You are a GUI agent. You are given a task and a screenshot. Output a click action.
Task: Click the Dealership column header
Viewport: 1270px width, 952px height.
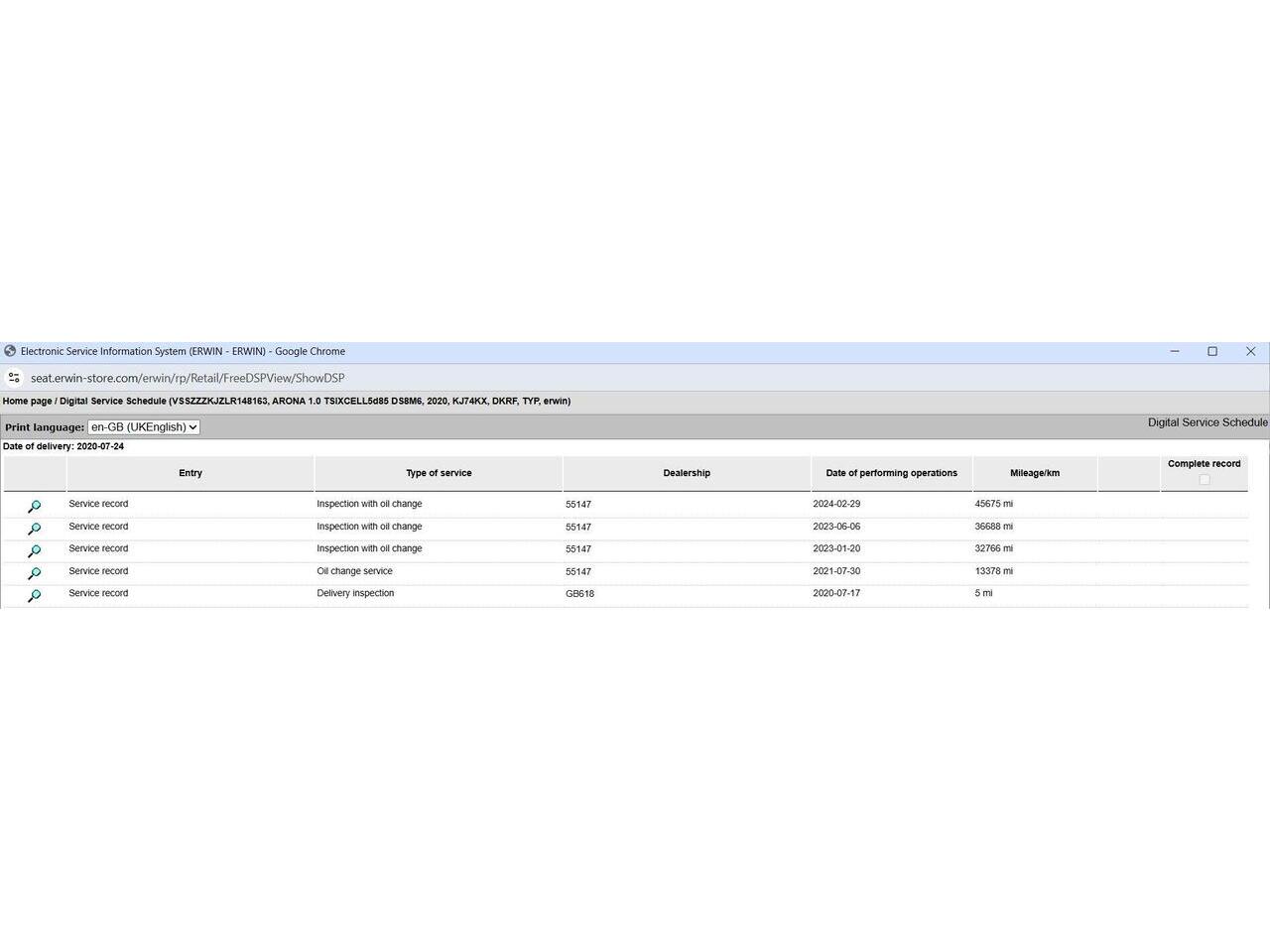click(x=687, y=473)
